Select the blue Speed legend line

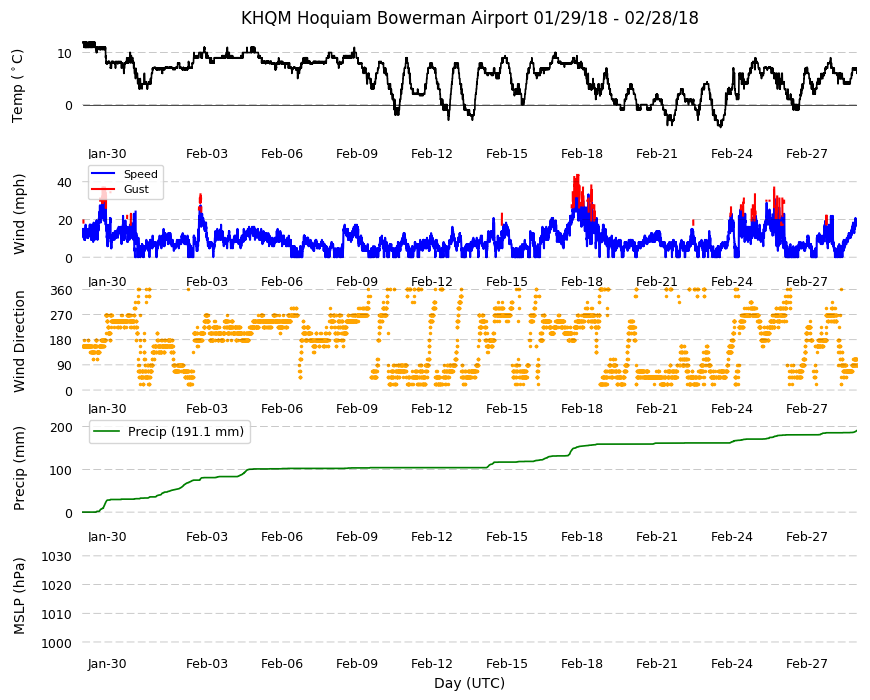[102, 174]
